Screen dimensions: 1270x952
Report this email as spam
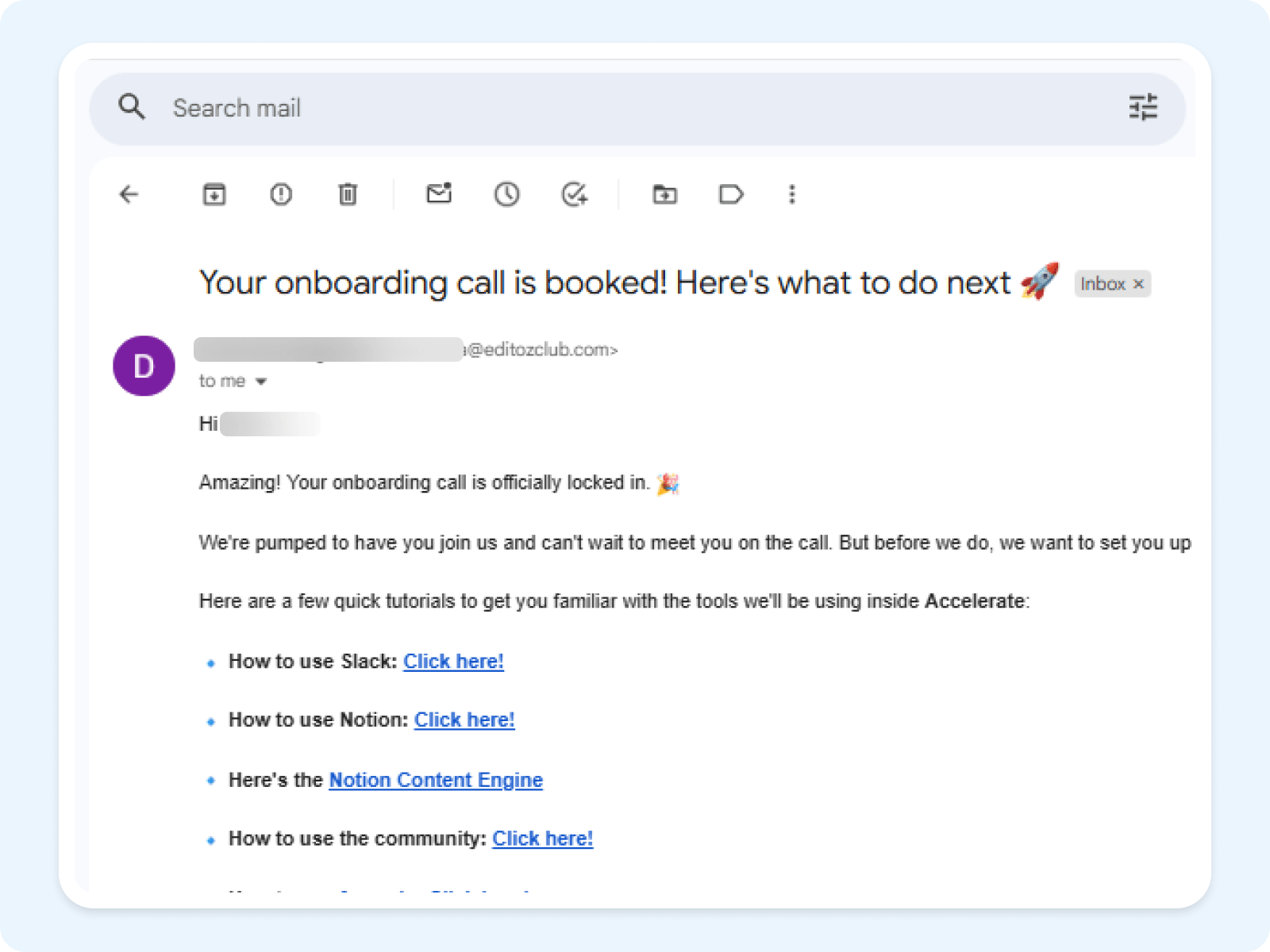point(279,194)
